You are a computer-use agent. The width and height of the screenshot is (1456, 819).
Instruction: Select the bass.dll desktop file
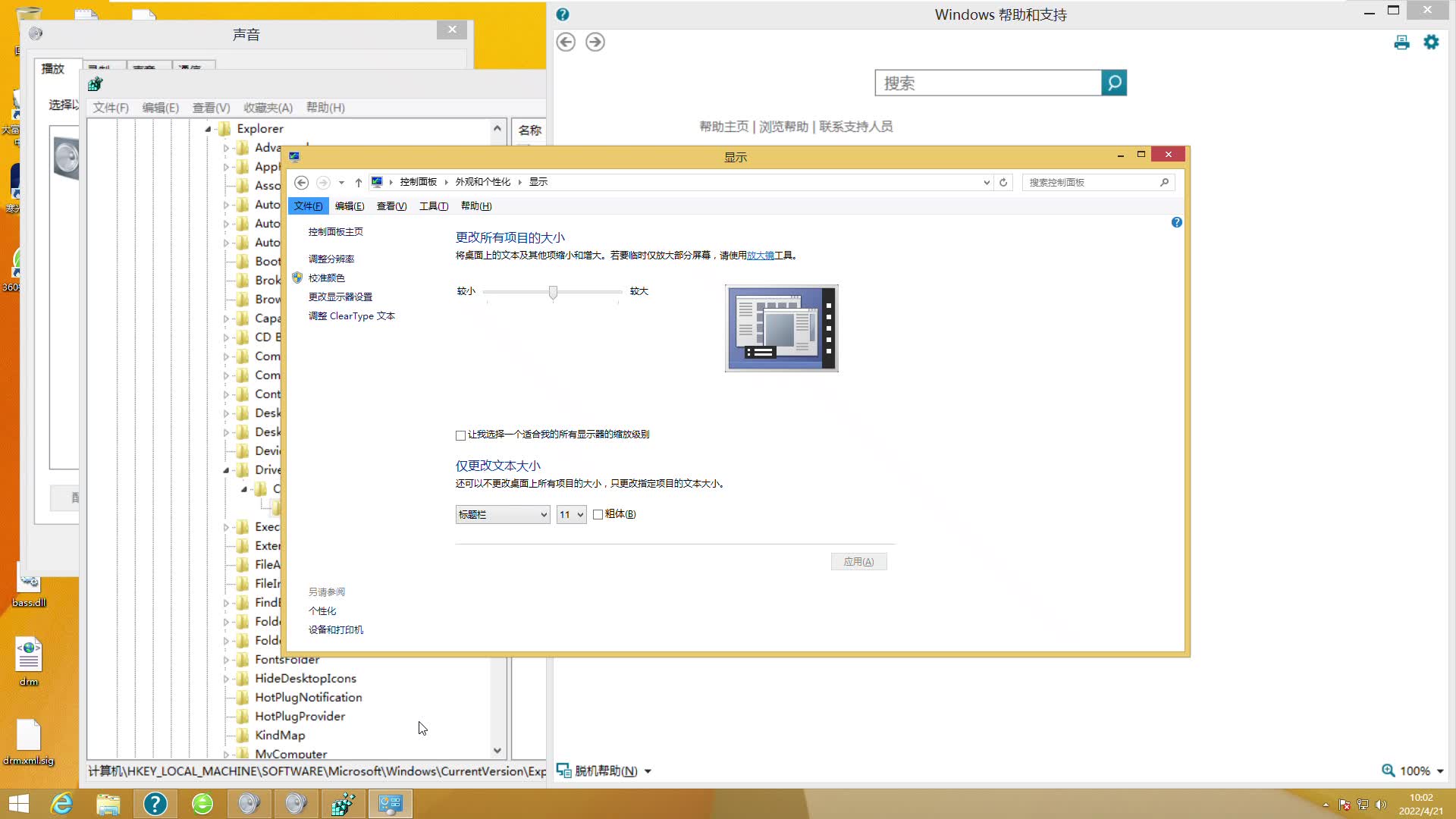click(x=29, y=588)
